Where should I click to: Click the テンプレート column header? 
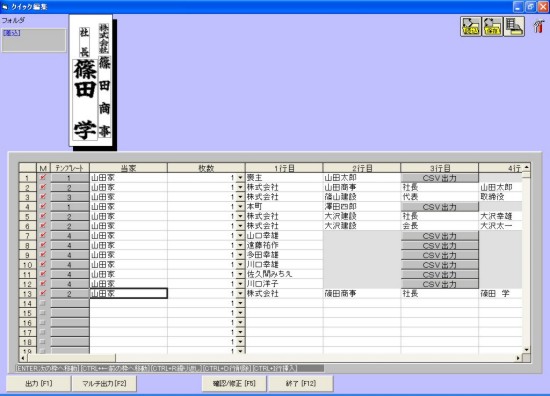[x=70, y=168]
